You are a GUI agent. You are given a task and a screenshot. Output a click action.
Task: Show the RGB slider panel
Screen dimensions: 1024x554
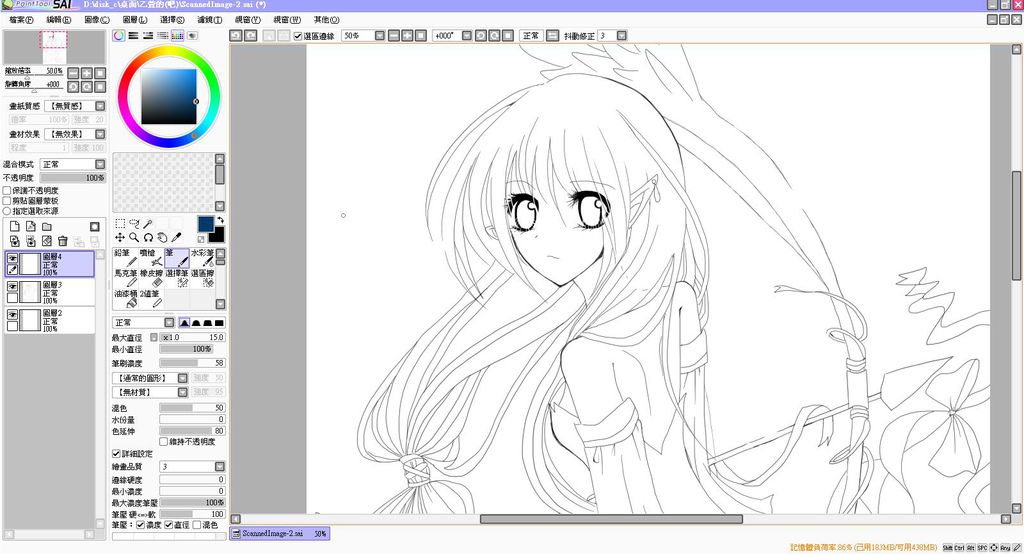point(133,36)
